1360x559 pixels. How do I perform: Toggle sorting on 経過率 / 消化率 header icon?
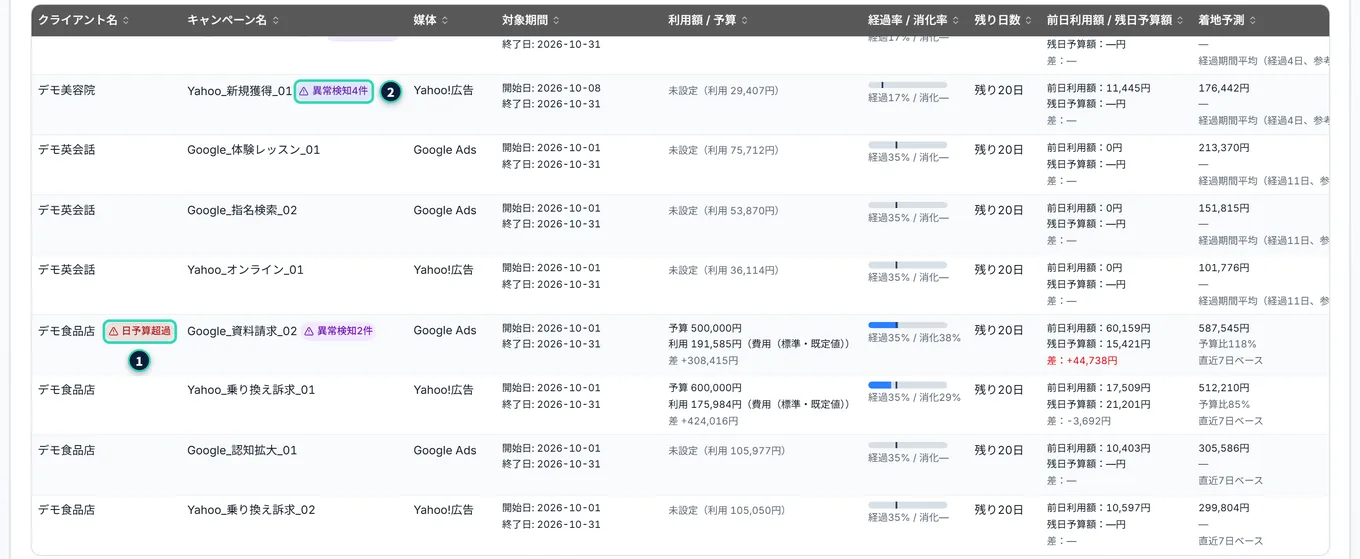click(x=956, y=20)
